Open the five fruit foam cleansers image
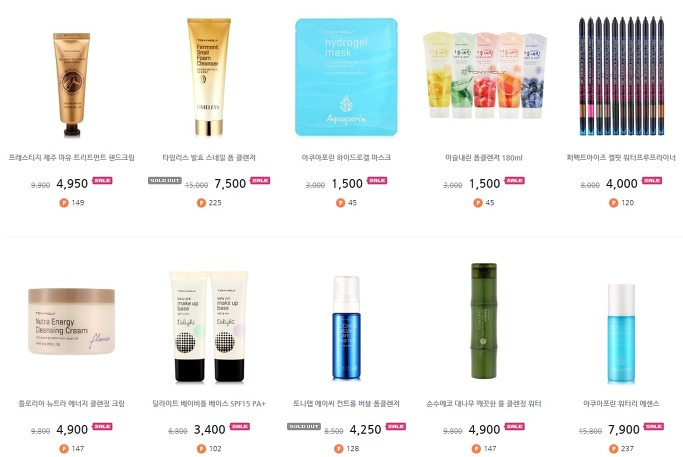The height and width of the screenshot is (457, 683). pyautogui.click(x=484, y=75)
